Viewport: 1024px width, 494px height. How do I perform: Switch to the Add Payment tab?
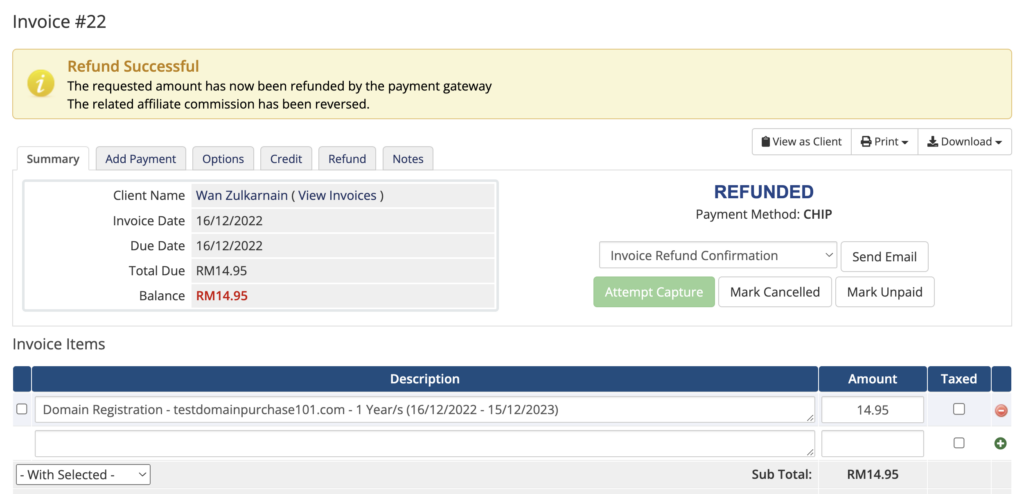140,159
